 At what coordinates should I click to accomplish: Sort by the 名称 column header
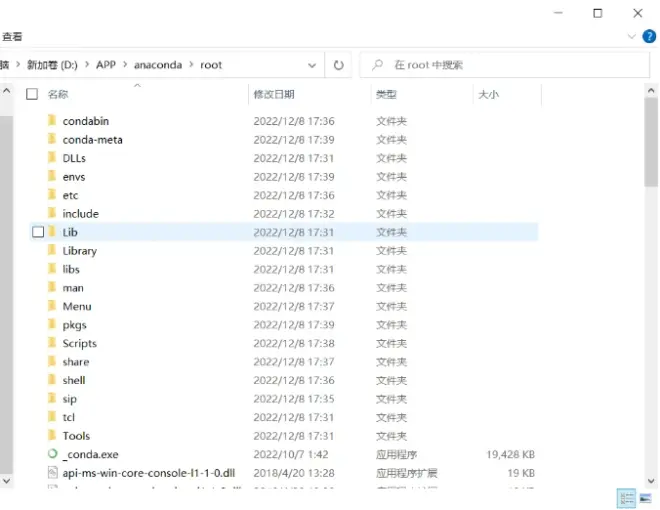pos(58,94)
